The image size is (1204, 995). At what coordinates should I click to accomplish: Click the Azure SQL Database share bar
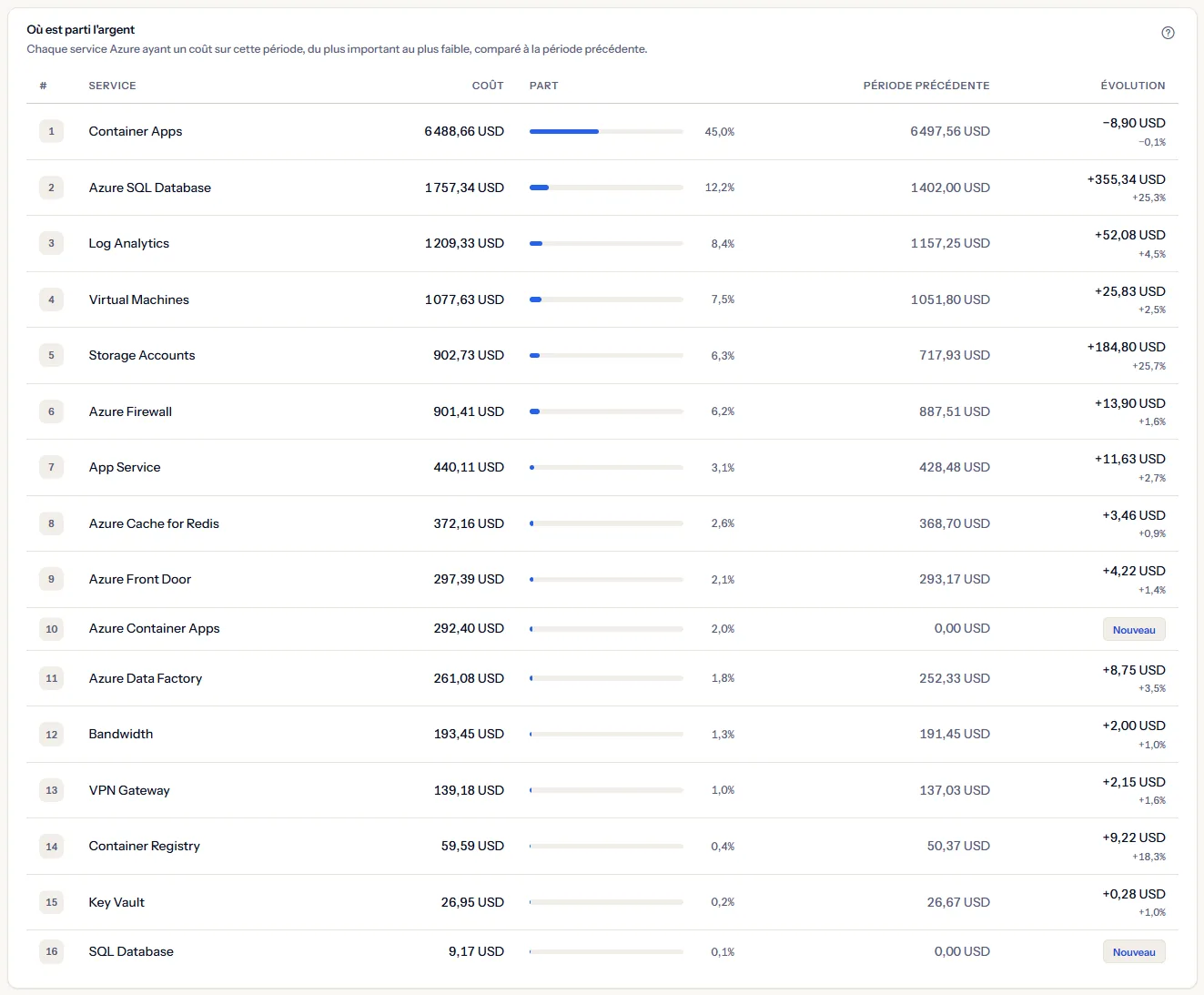(x=606, y=188)
